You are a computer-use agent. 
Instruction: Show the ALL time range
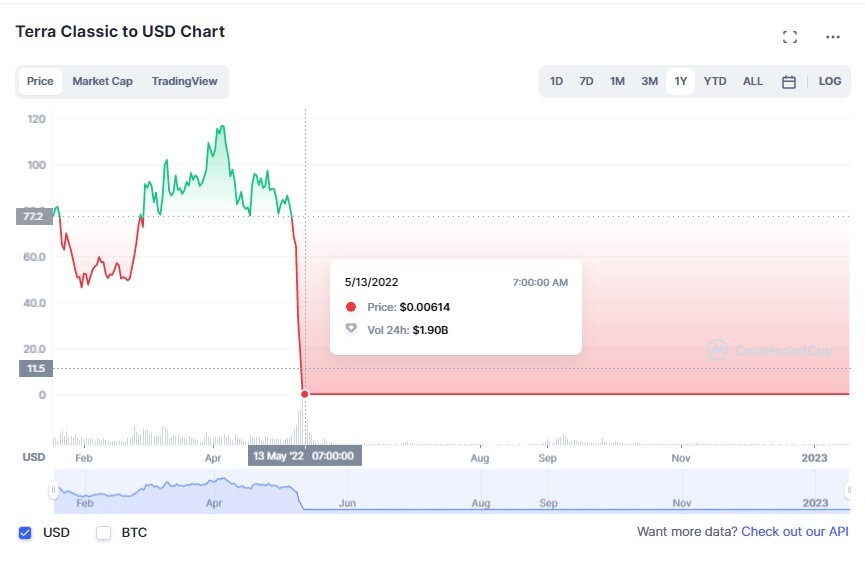pyautogui.click(x=752, y=81)
